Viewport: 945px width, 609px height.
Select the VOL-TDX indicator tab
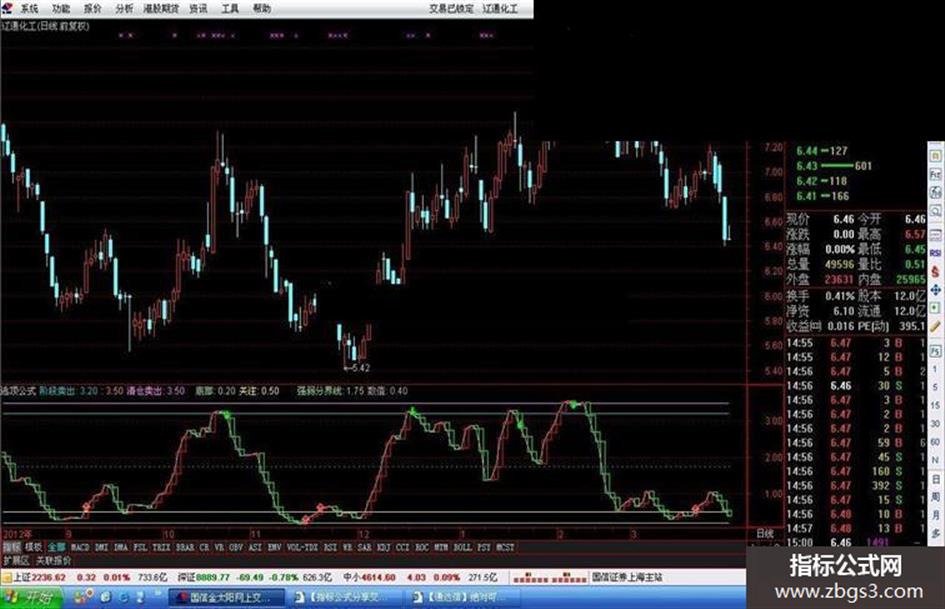pos(302,547)
